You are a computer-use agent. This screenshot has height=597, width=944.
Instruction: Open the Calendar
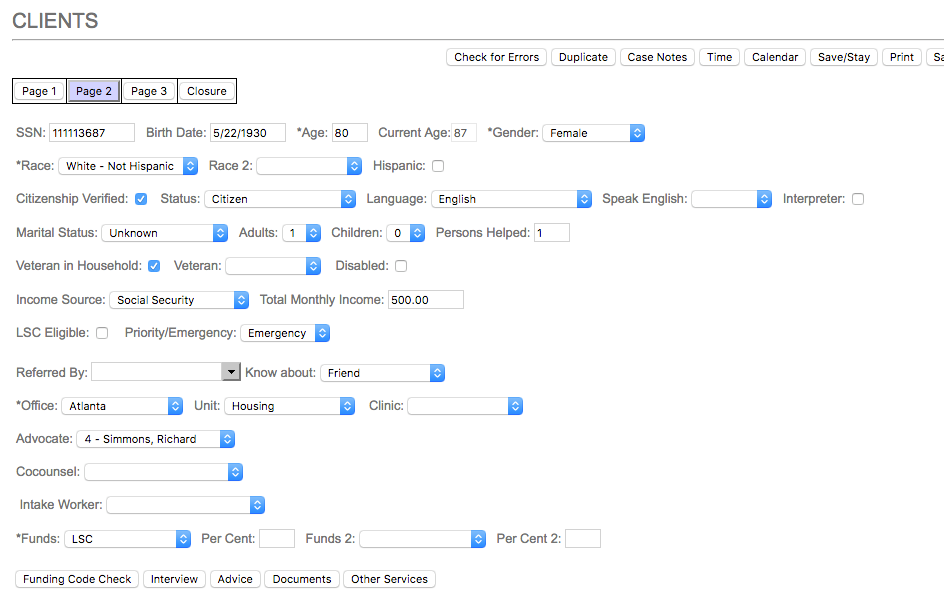tap(775, 57)
